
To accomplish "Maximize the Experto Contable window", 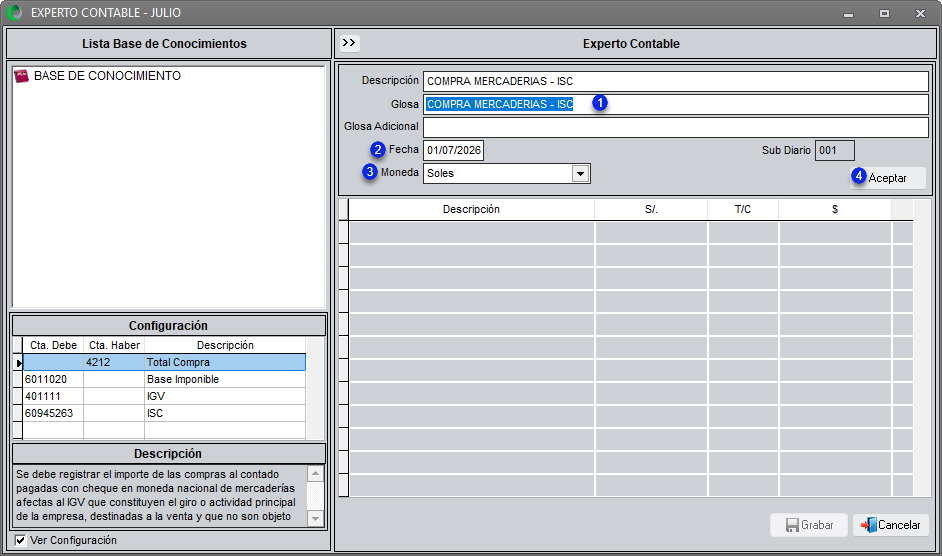I will 884,13.
